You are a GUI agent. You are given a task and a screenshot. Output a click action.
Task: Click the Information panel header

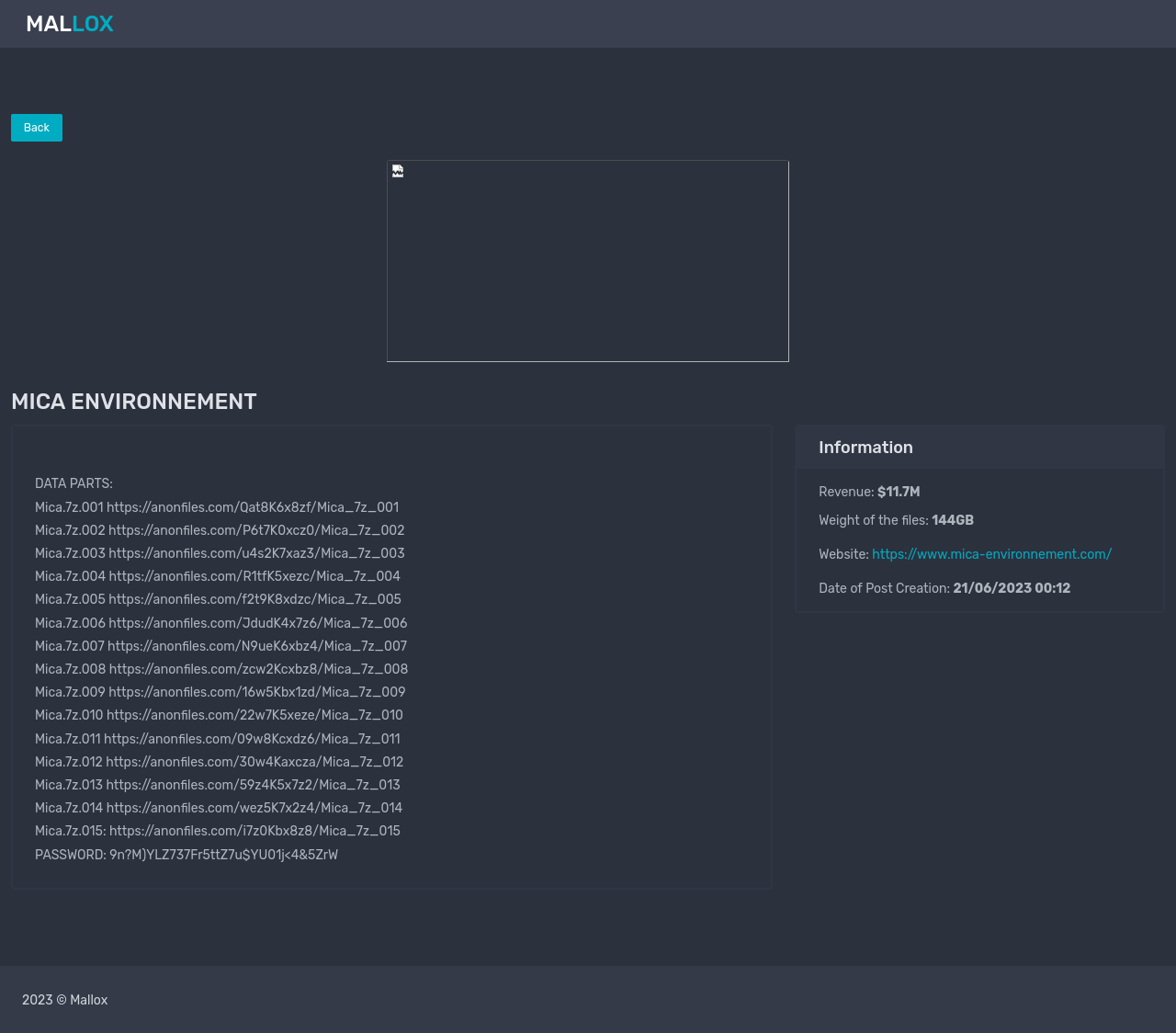click(x=979, y=448)
